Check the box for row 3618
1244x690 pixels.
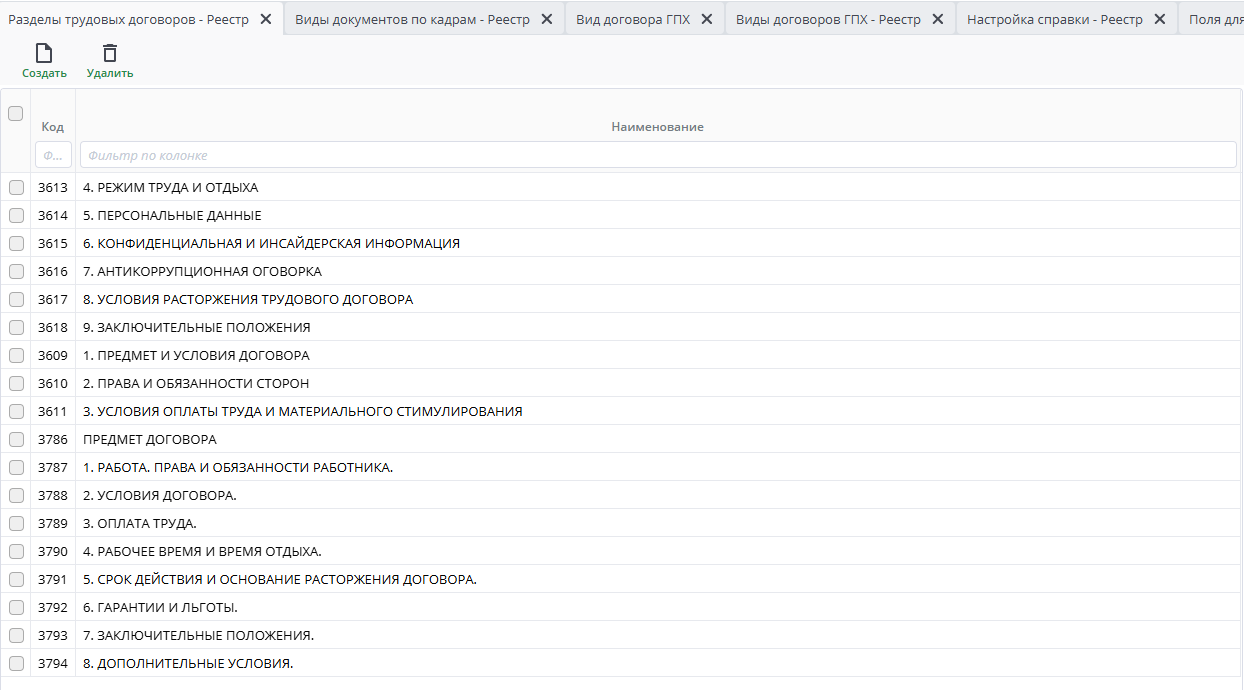pos(16,327)
